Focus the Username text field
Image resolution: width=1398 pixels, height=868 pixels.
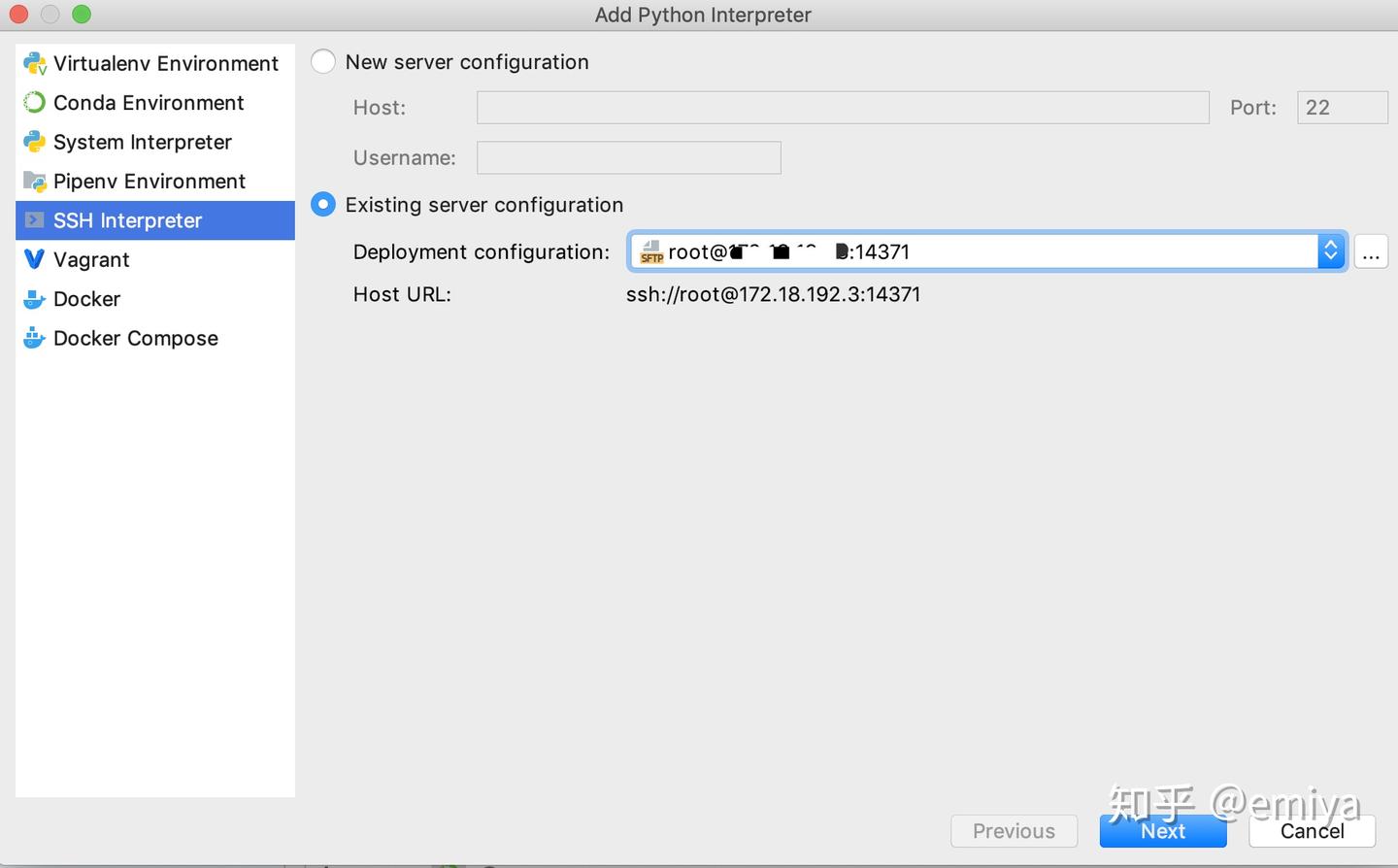[628, 158]
